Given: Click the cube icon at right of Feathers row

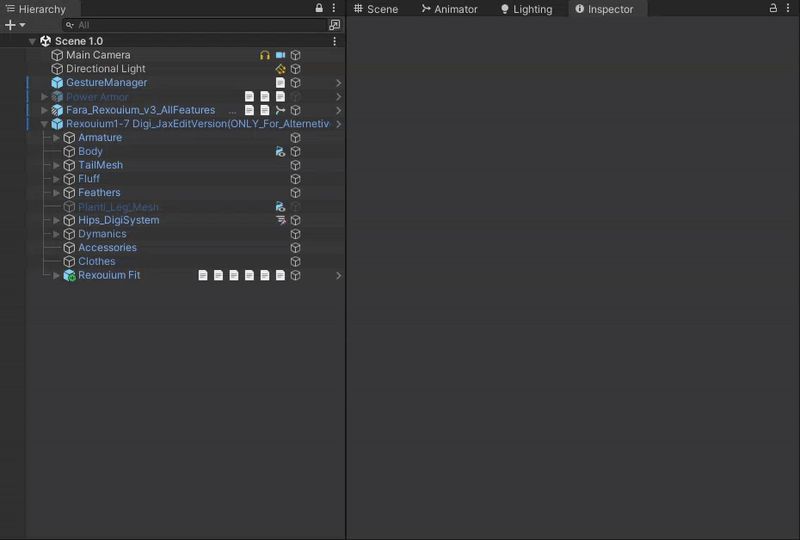Looking at the screenshot, I should click(295, 193).
